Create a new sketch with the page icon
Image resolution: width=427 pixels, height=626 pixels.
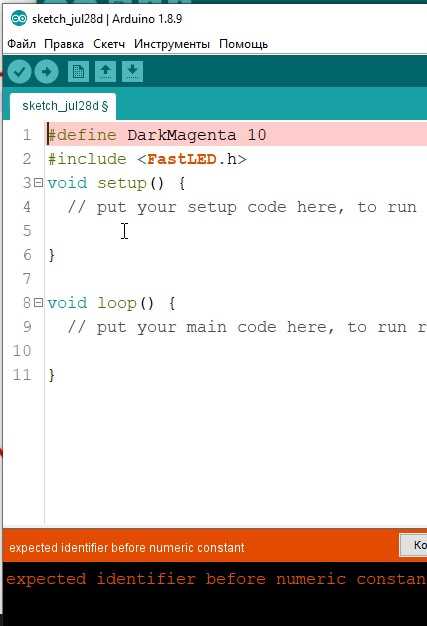(78, 71)
